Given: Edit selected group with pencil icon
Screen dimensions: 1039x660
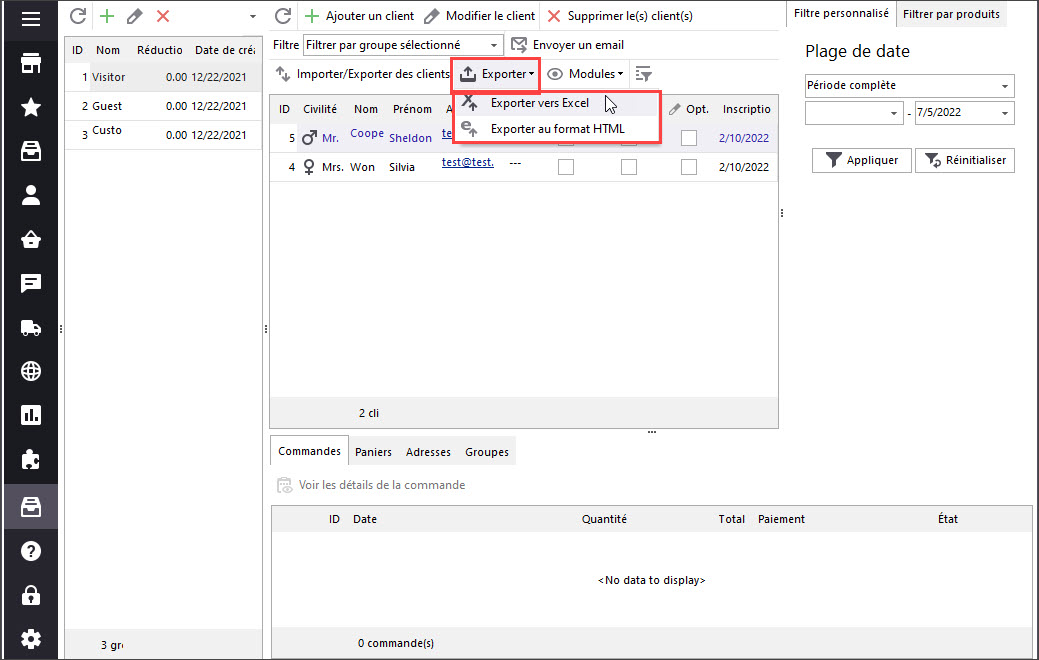Looking at the screenshot, I should coord(135,16).
